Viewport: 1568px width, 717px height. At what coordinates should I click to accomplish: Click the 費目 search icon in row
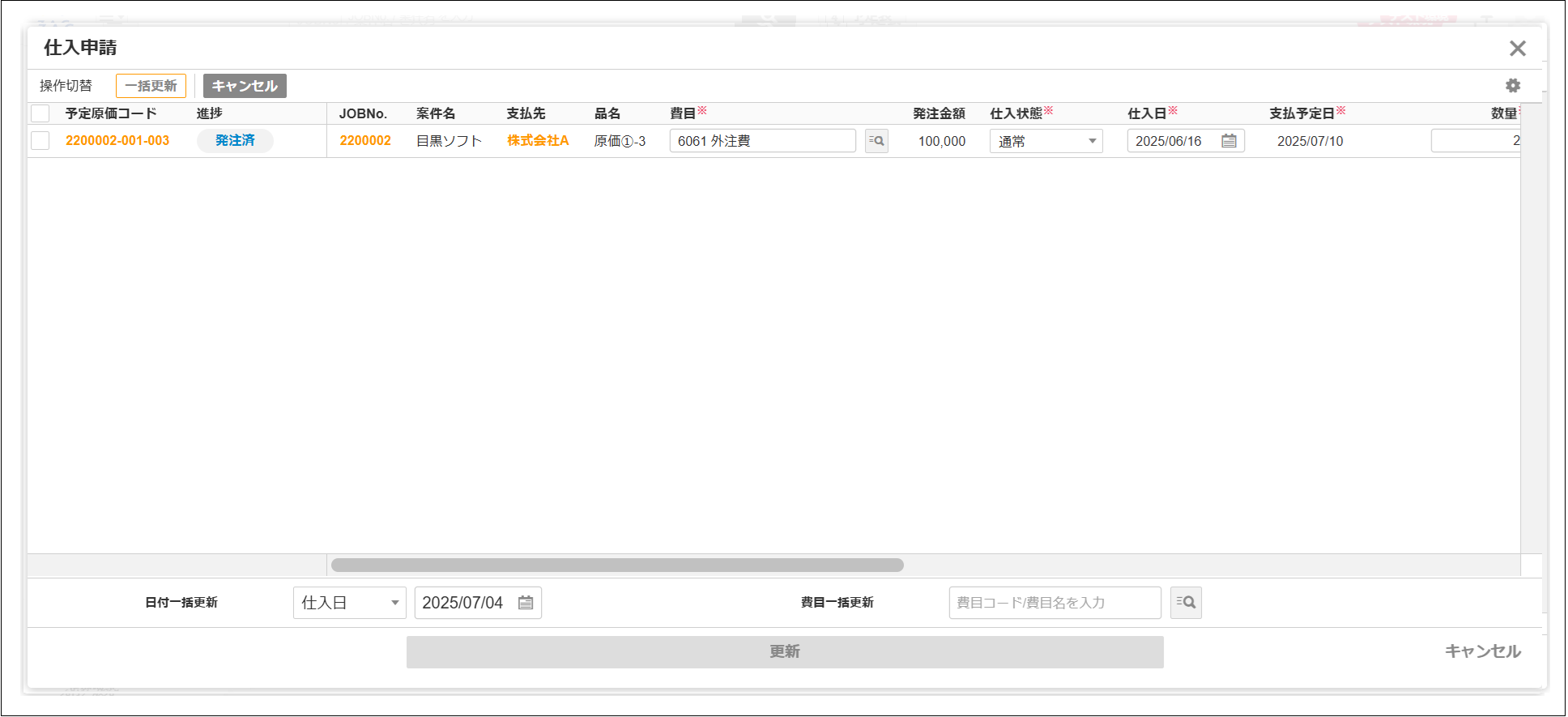pyautogui.click(x=876, y=141)
